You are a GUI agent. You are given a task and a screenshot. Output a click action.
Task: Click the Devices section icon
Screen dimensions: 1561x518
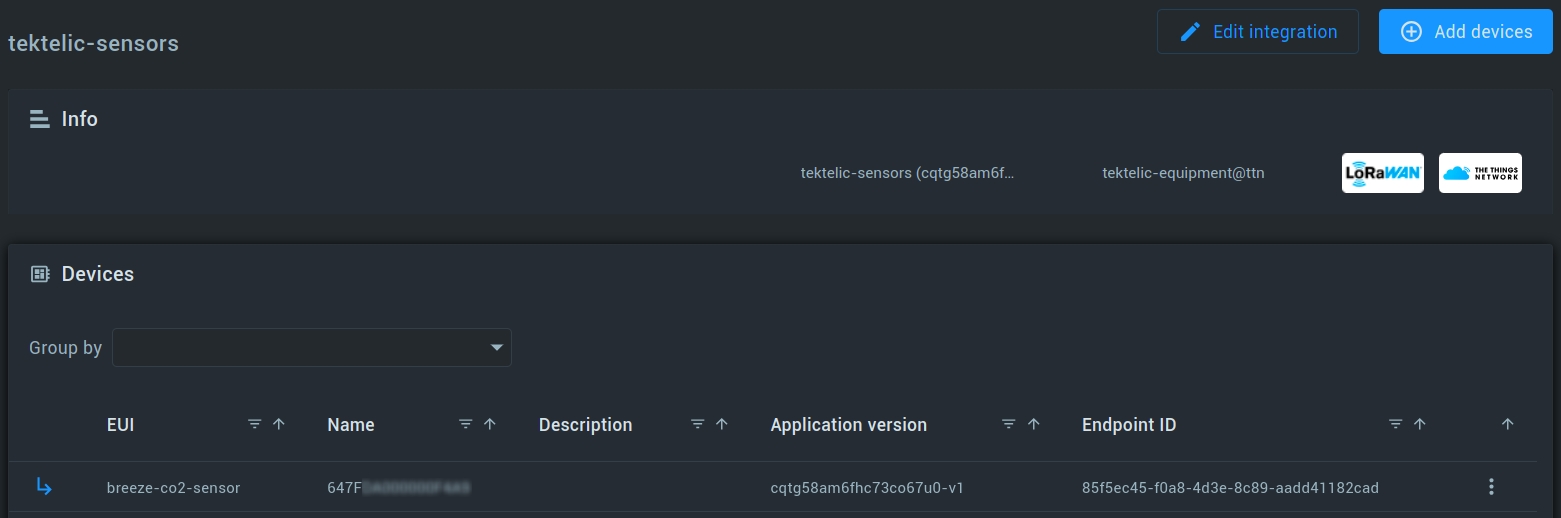click(x=40, y=274)
